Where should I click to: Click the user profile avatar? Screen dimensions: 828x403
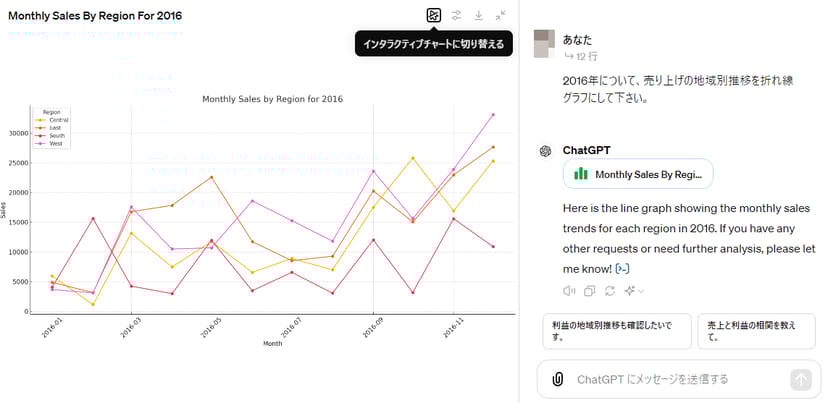point(543,44)
